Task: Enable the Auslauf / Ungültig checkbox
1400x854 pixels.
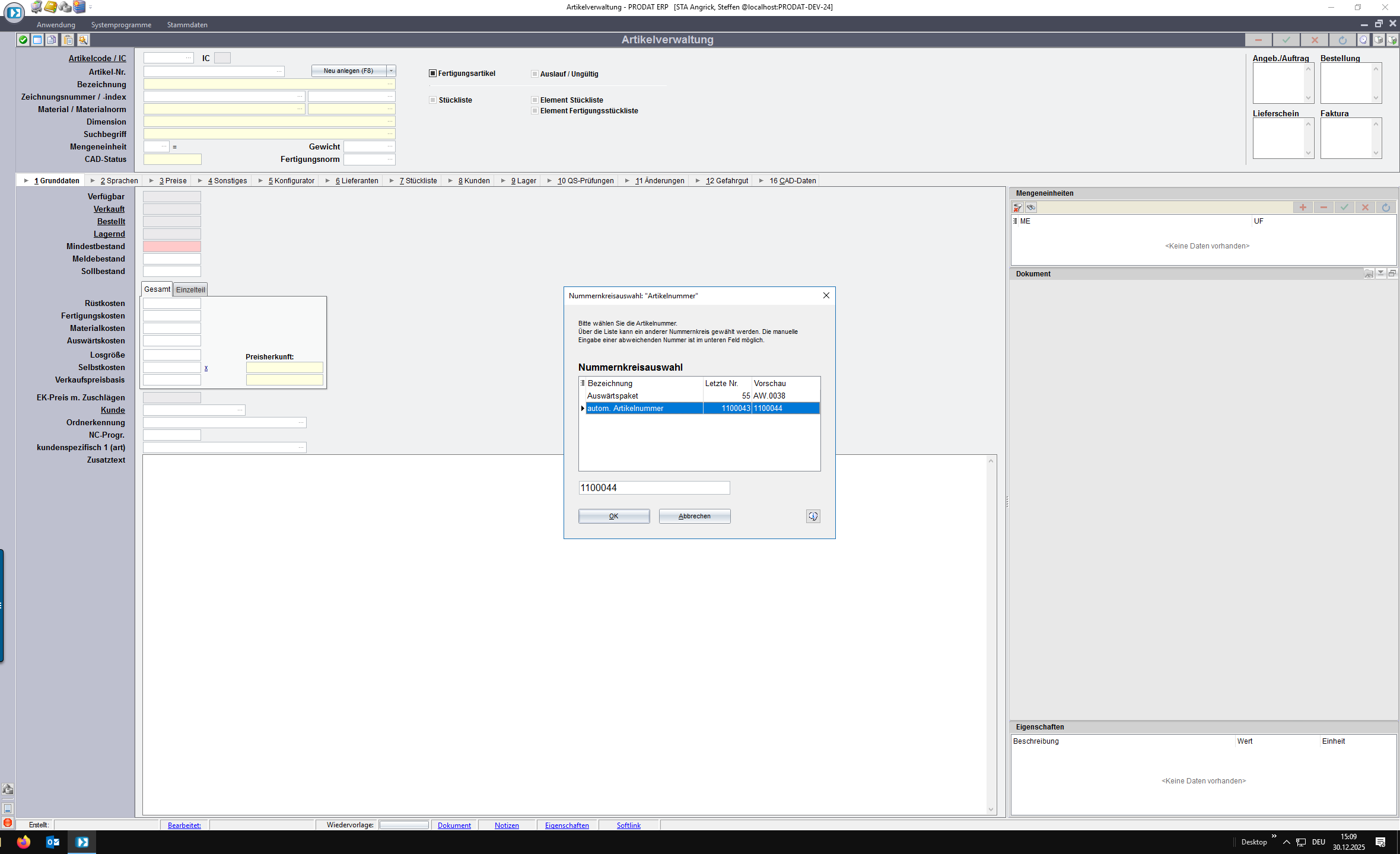Action: (534, 74)
